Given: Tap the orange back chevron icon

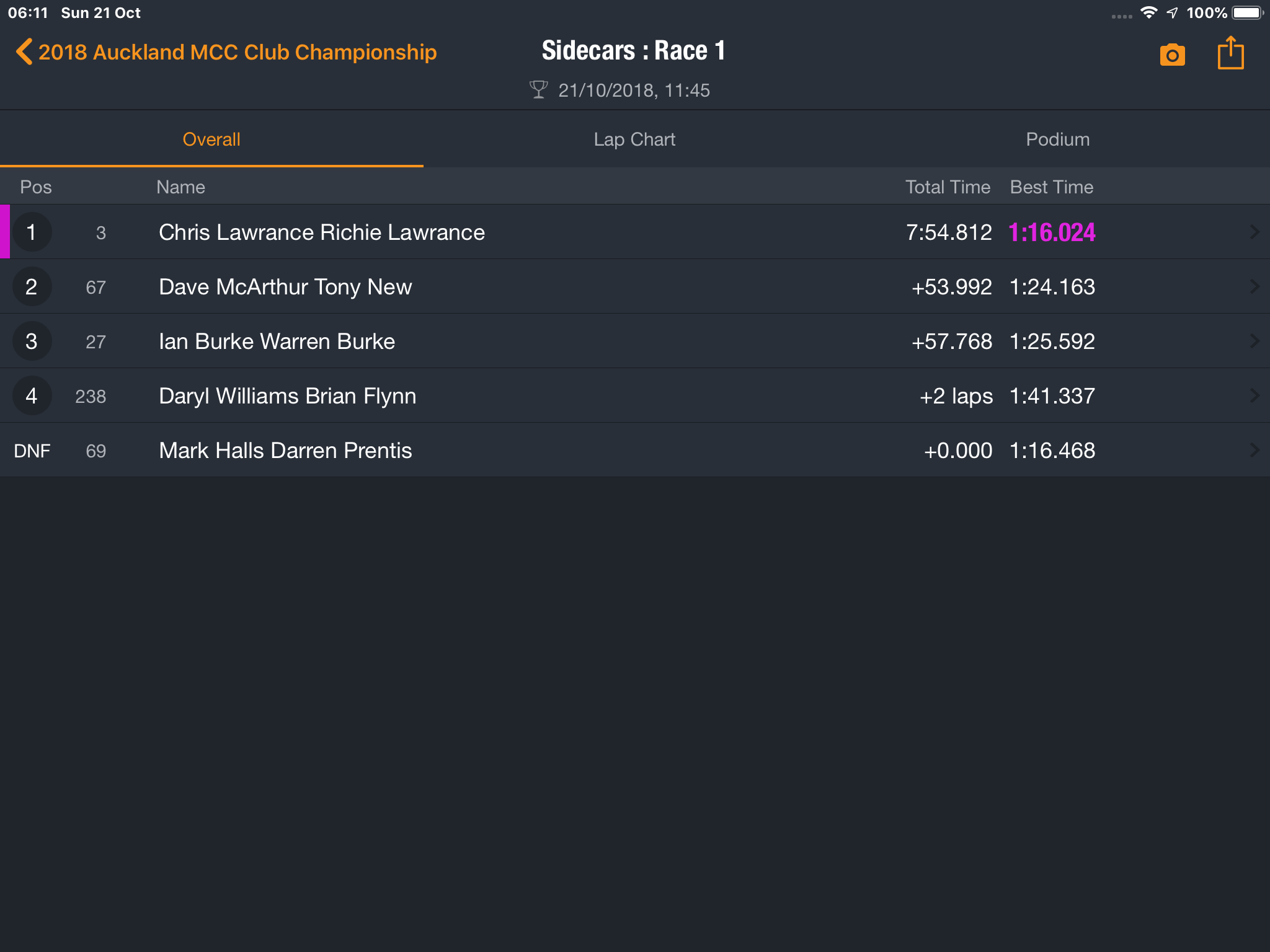Looking at the screenshot, I should click(24, 52).
